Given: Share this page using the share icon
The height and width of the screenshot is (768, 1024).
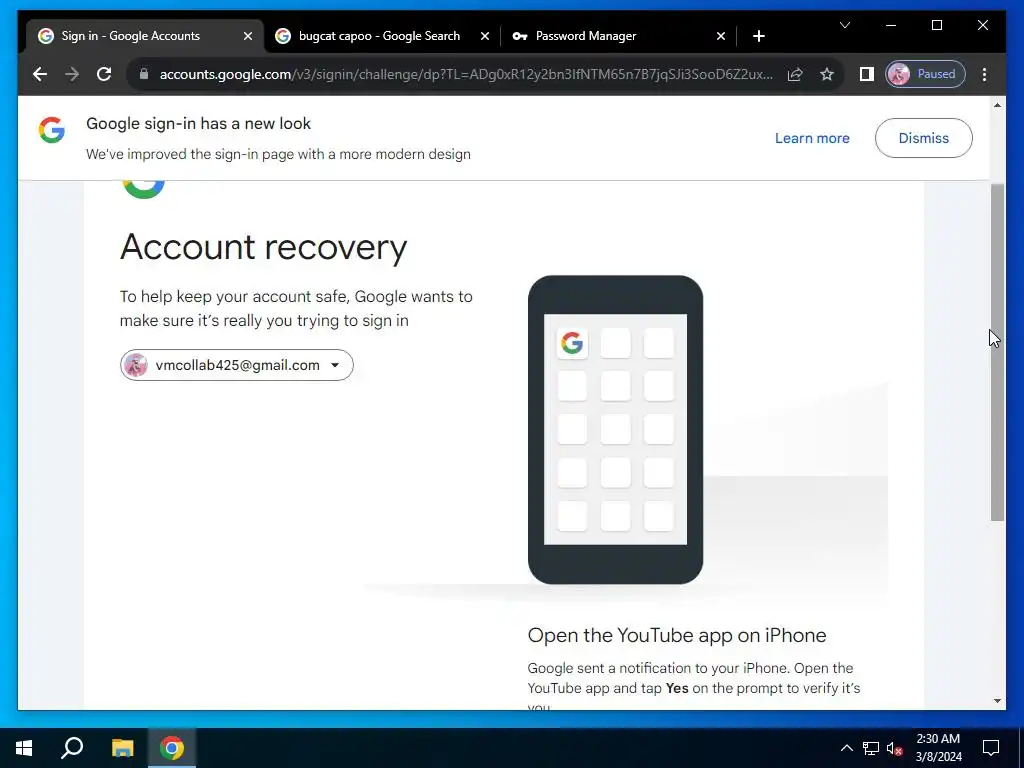Looking at the screenshot, I should (795, 74).
